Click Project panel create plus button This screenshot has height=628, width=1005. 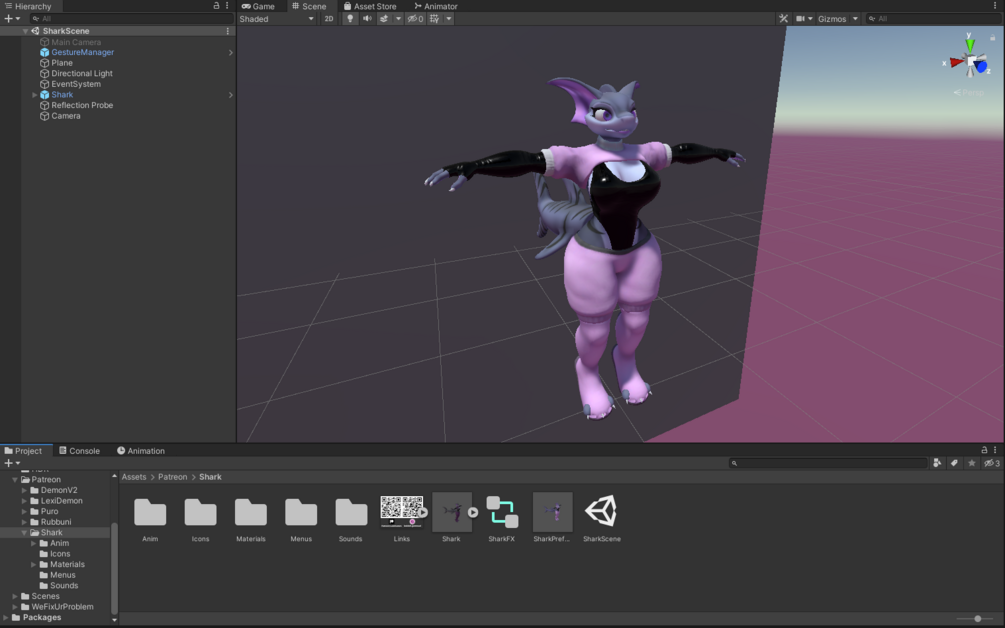pyautogui.click(x=8, y=463)
